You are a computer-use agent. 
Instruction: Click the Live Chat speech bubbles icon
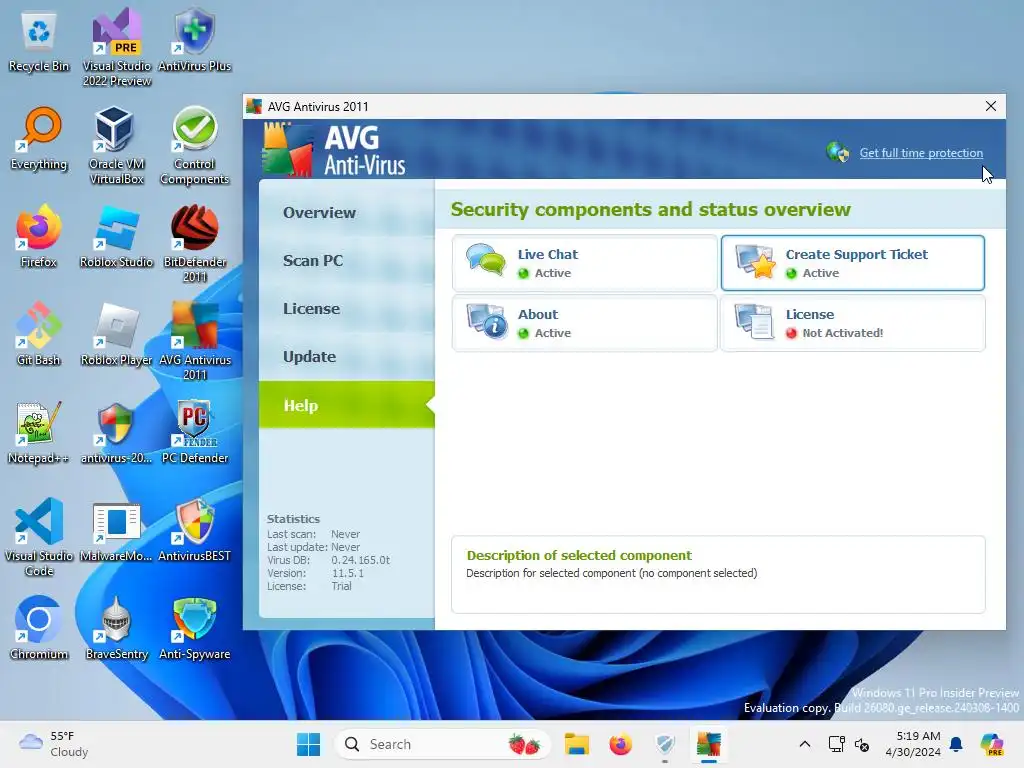pyautogui.click(x=486, y=260)
